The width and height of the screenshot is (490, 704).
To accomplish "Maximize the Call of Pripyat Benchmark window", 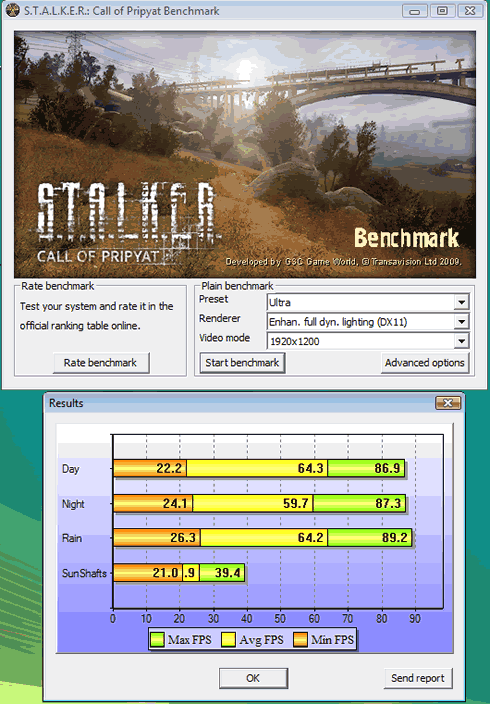I will pos(442,10).
